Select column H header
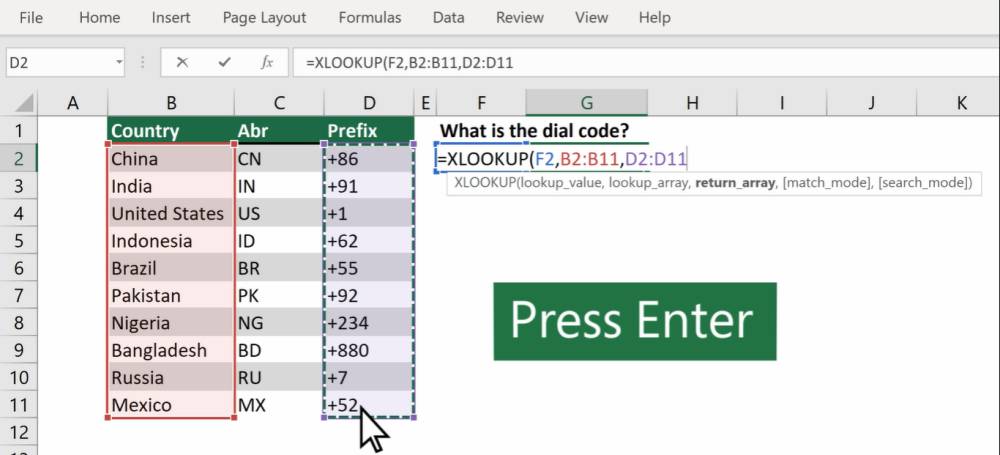This screenshot has width=1000, height=455. (692, 102)
